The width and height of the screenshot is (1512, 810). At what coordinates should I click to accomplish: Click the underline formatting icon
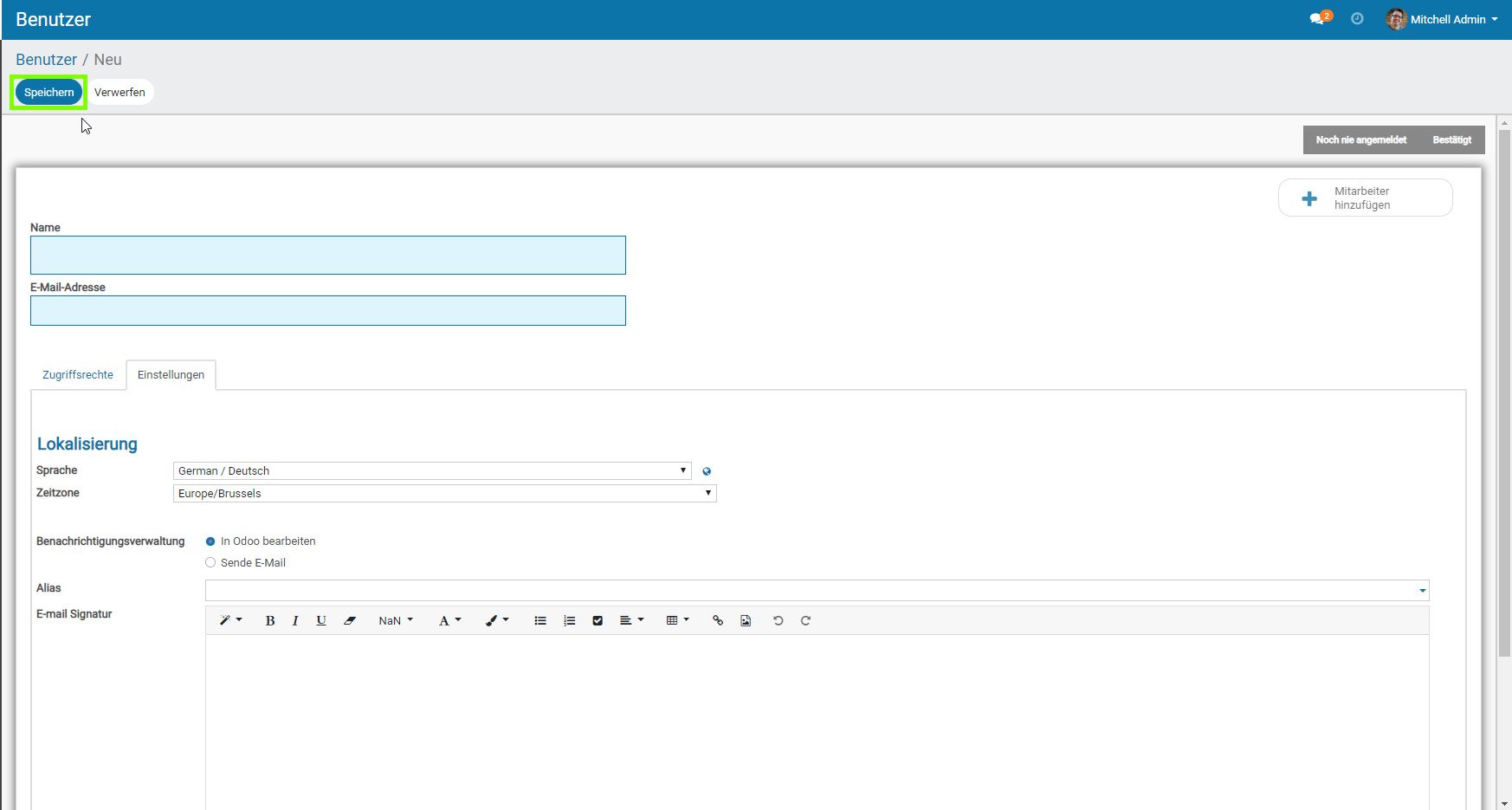point(321,620)
